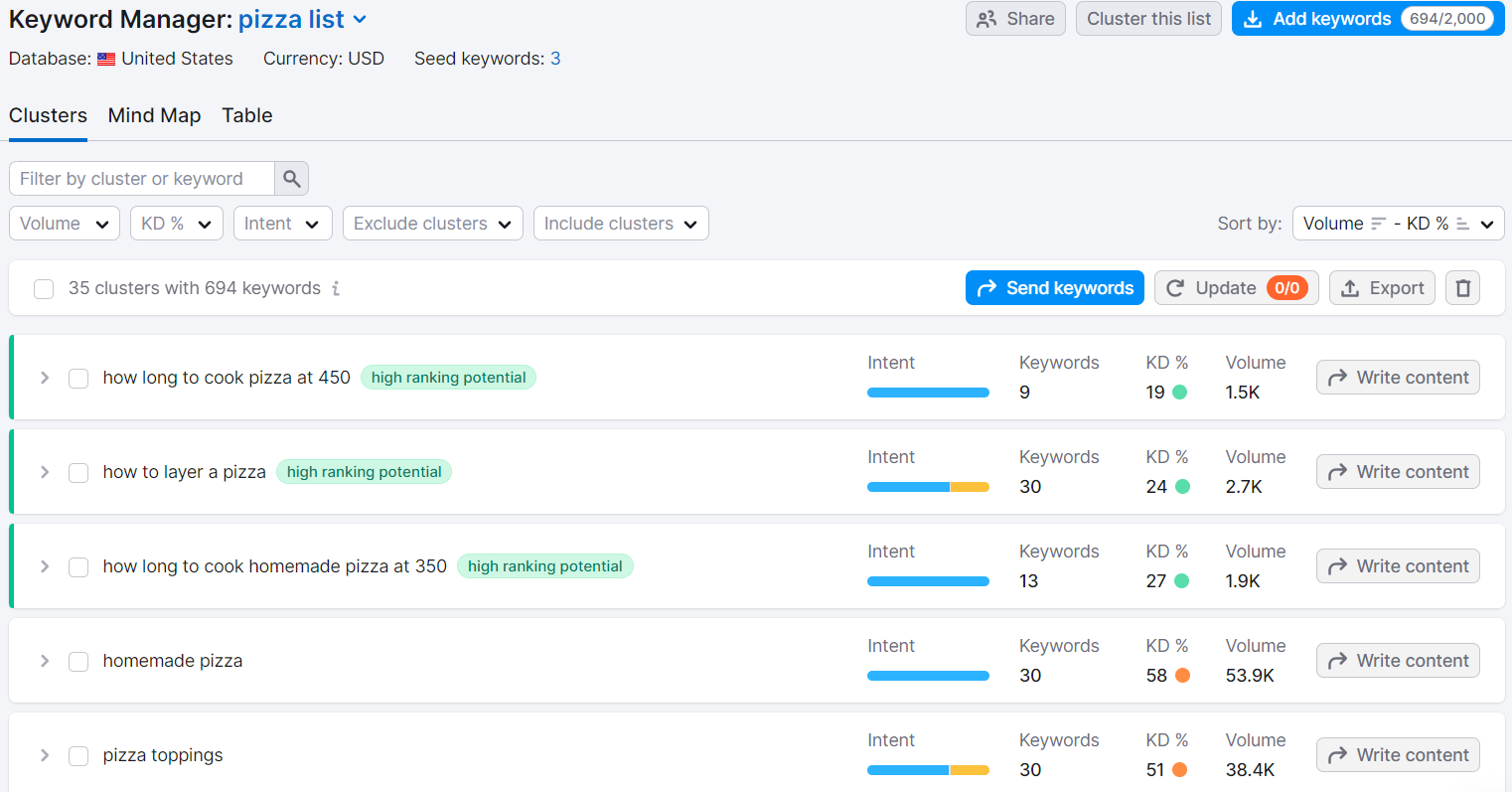1512x792 pixels.
Task: Click the Share button
Action: tap(1015, 19)
